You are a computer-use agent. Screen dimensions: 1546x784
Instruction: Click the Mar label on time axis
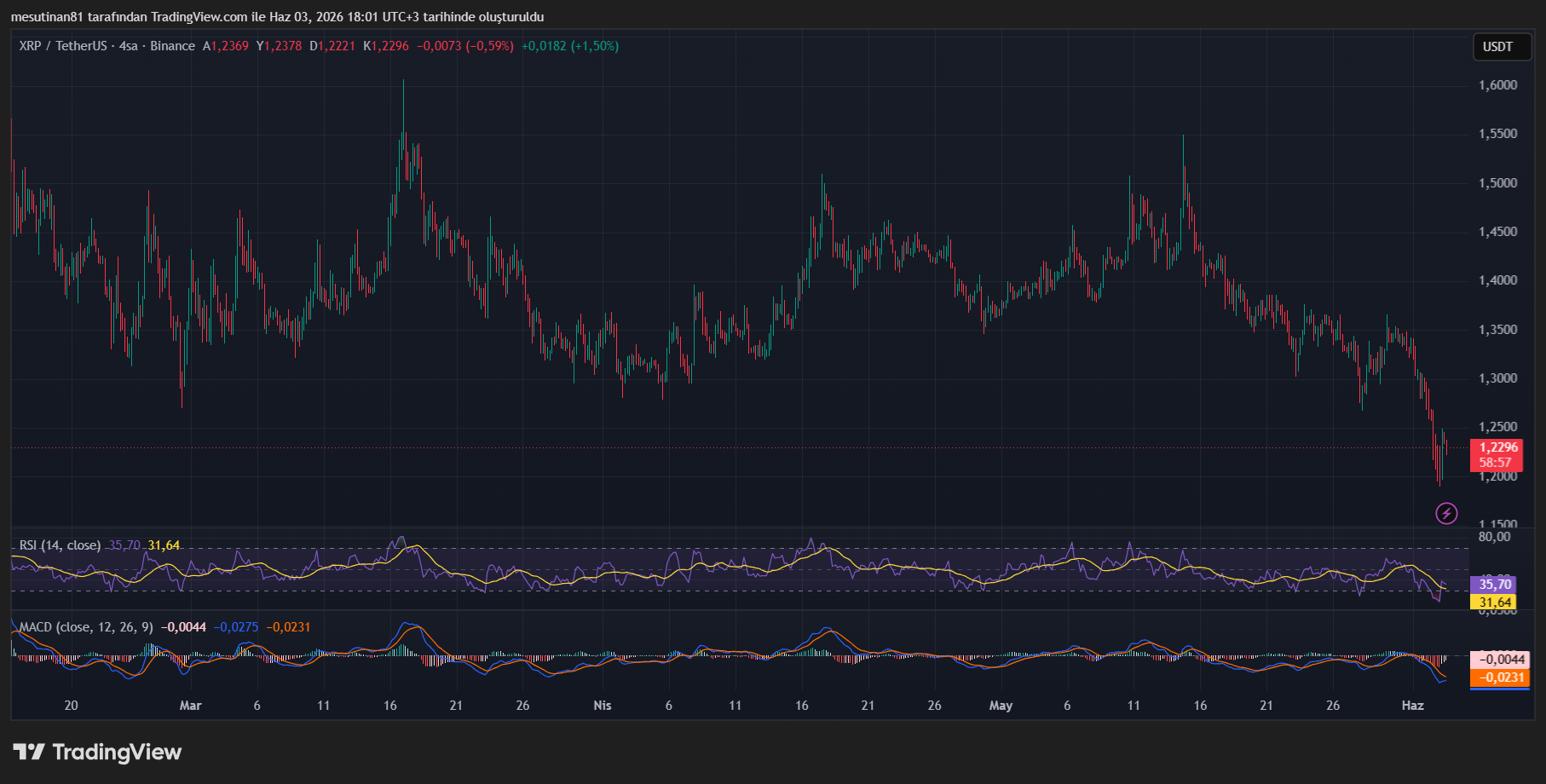[x=191, y=706]
